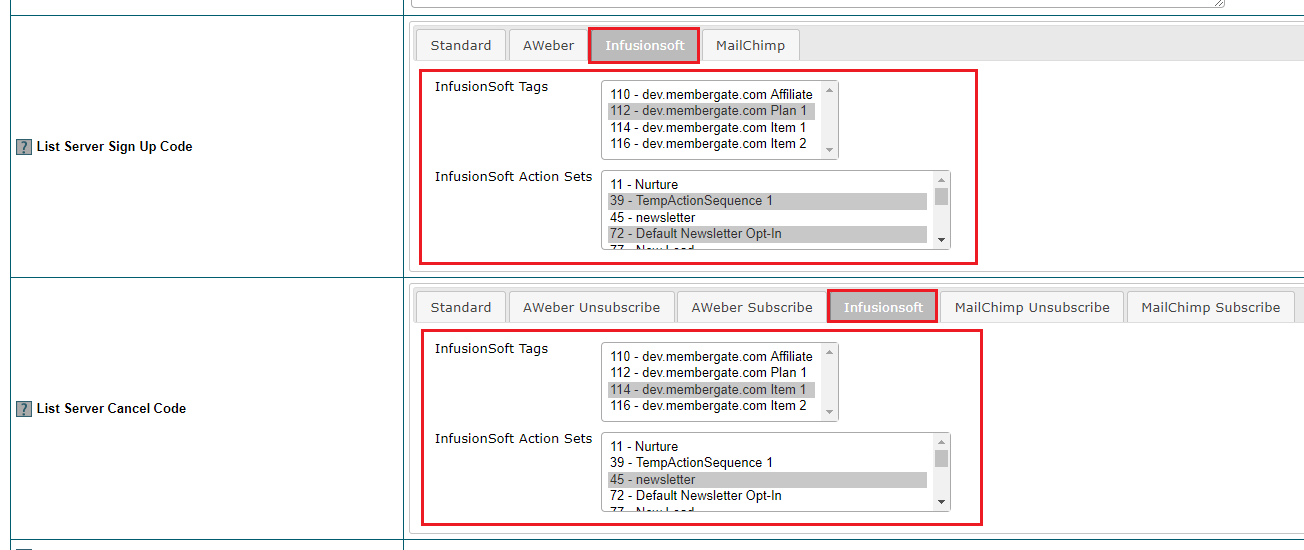
Task: Select tag 114 Item 1 in Sign Up tags
Action: tap(712, 127)
